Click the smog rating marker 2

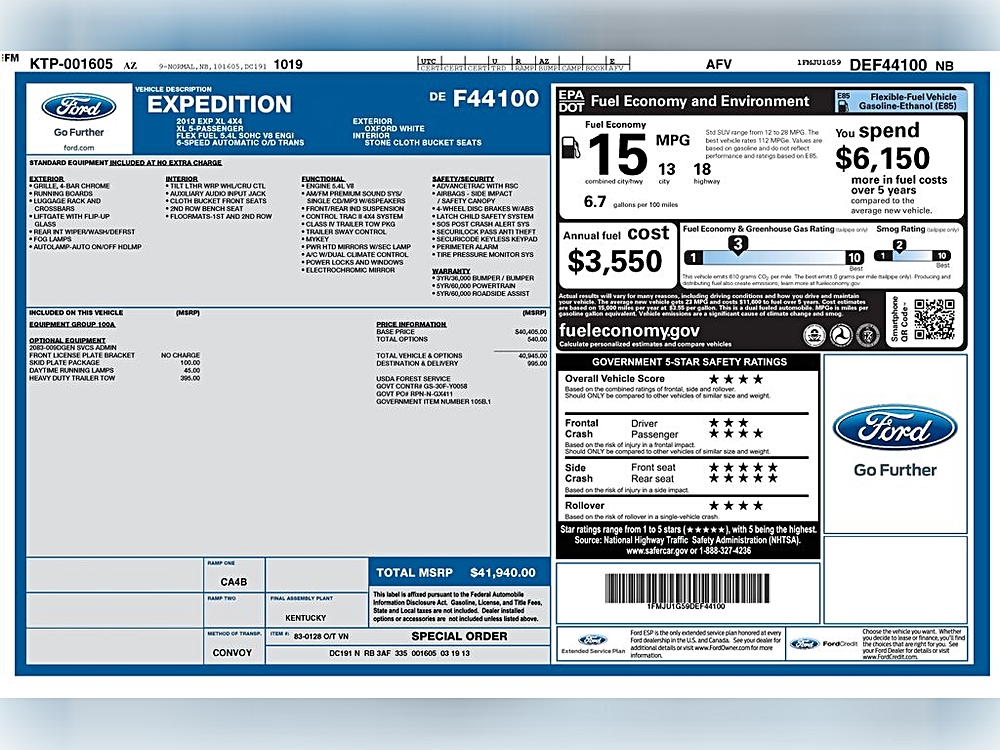pos(899,245)
